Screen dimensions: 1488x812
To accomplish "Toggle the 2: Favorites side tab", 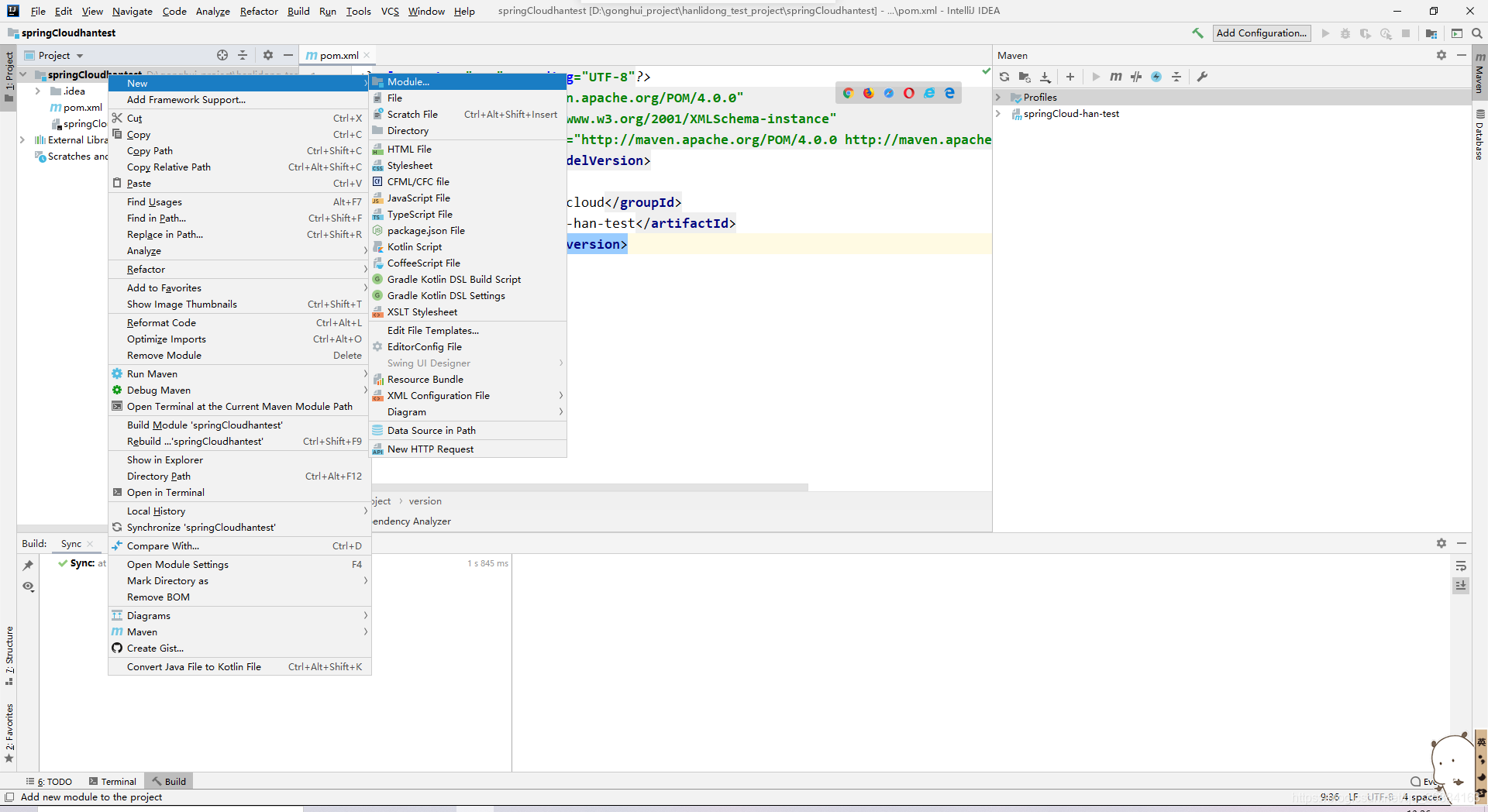I will [9, 732].
